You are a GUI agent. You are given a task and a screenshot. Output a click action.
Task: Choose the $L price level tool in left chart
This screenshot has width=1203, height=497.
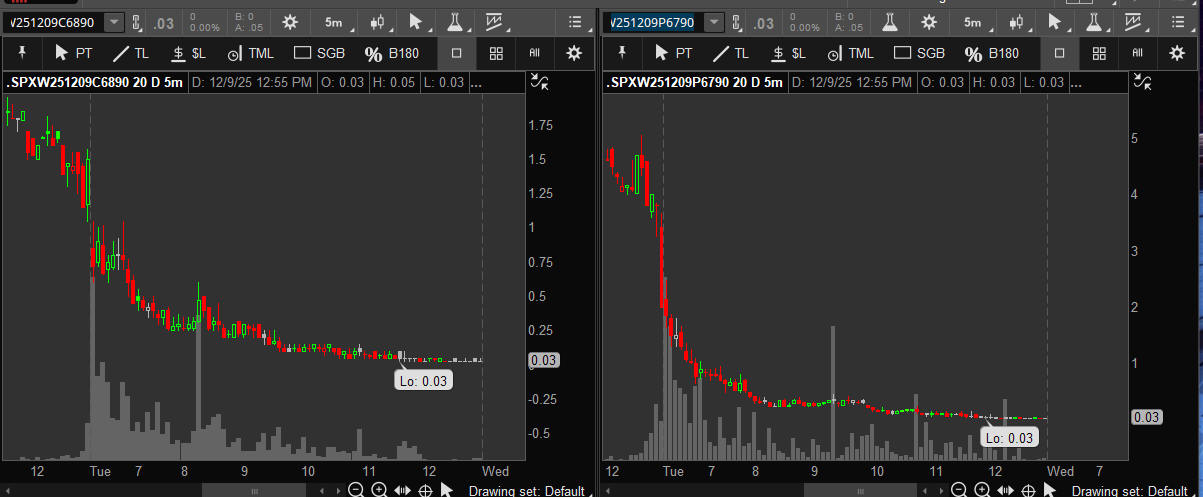[189, 54]
